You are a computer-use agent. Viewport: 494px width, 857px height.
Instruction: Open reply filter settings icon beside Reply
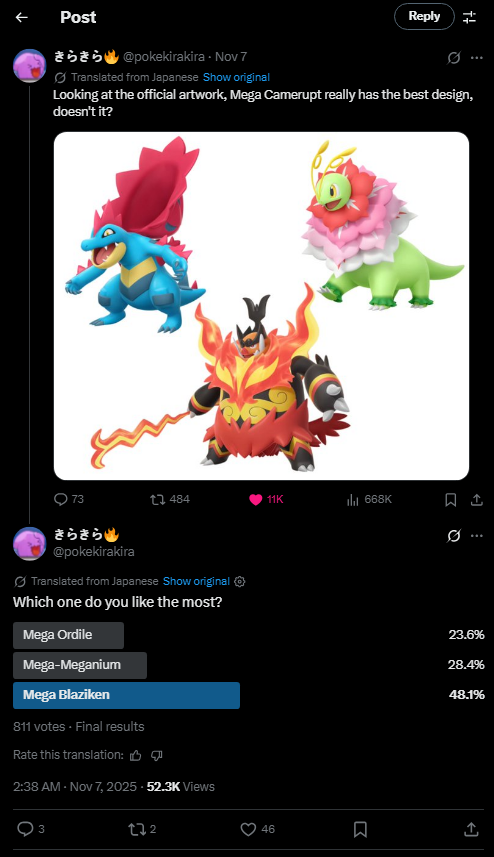tap(469, 17)
